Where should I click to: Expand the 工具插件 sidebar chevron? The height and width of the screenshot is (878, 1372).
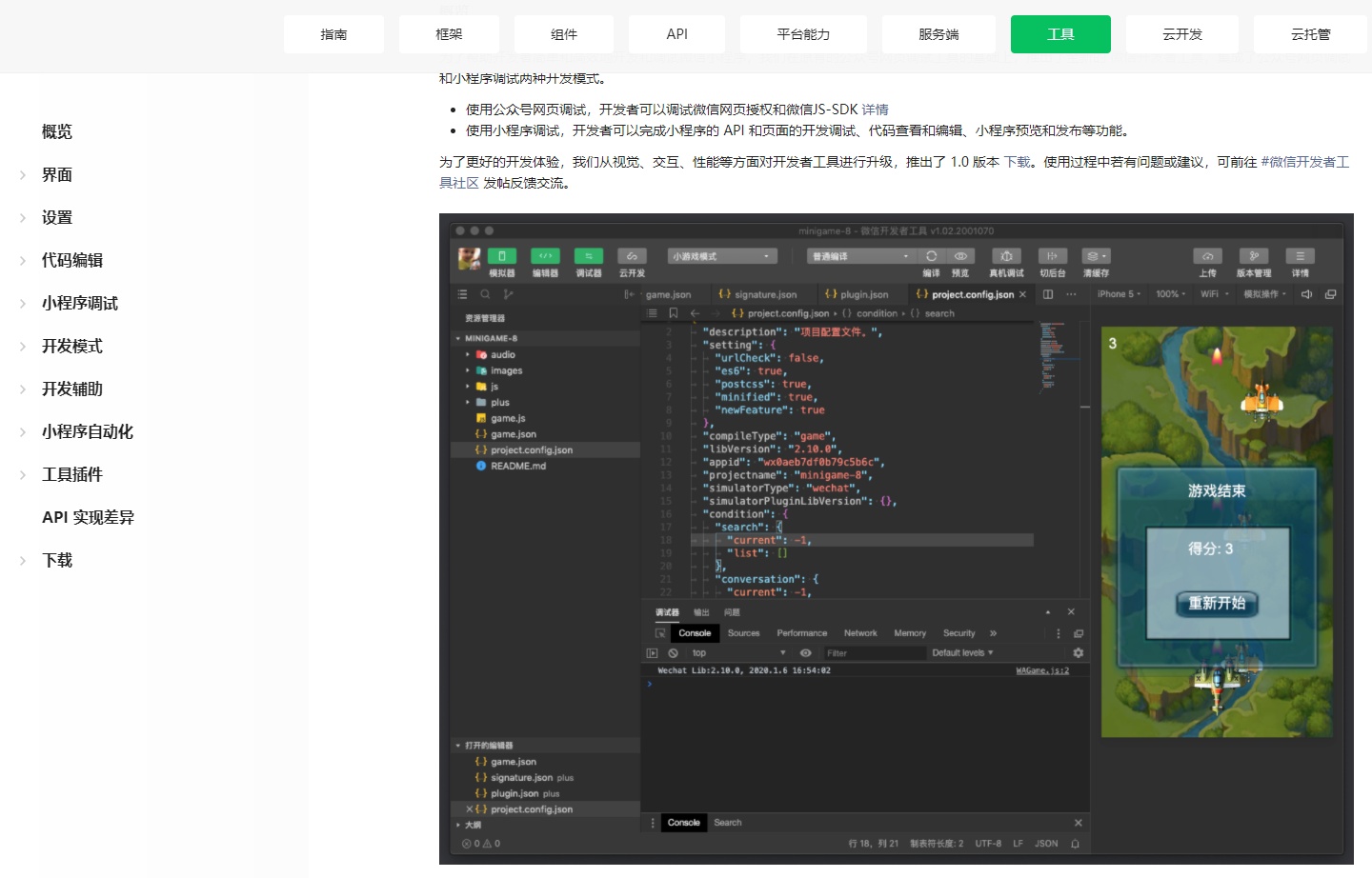23,475
